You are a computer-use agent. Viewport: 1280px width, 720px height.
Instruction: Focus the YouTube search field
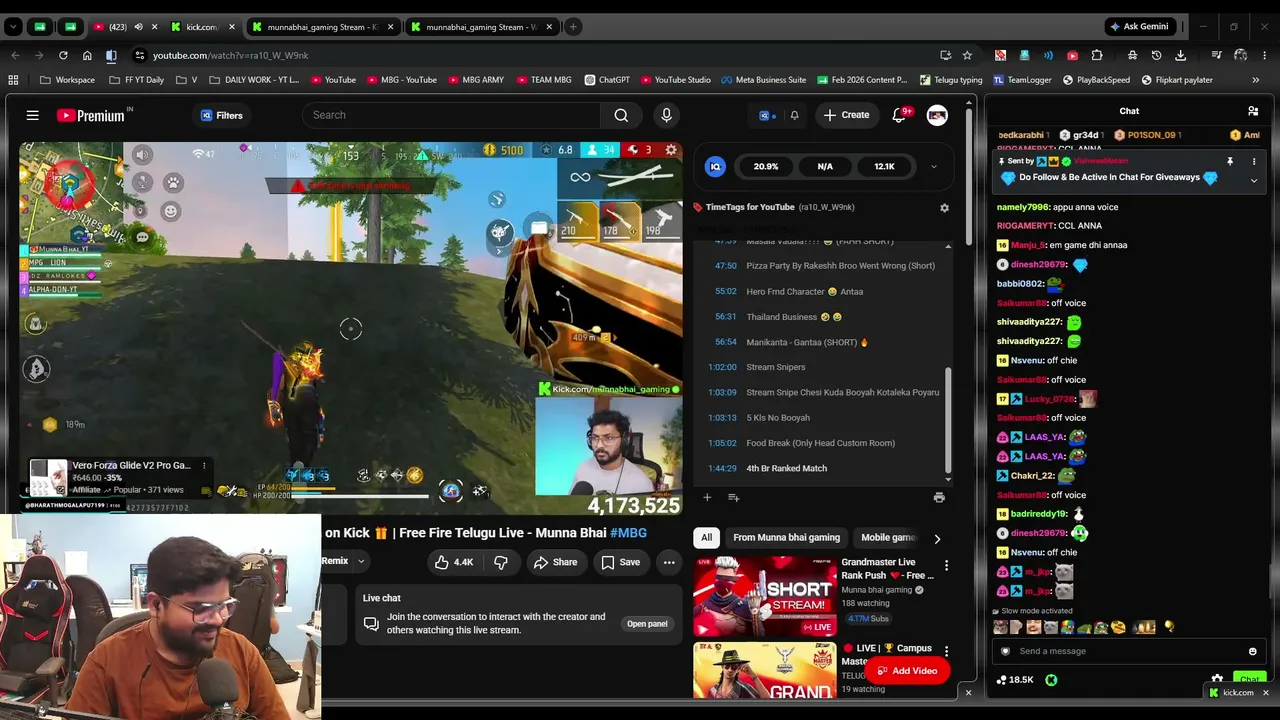[451, 115]
